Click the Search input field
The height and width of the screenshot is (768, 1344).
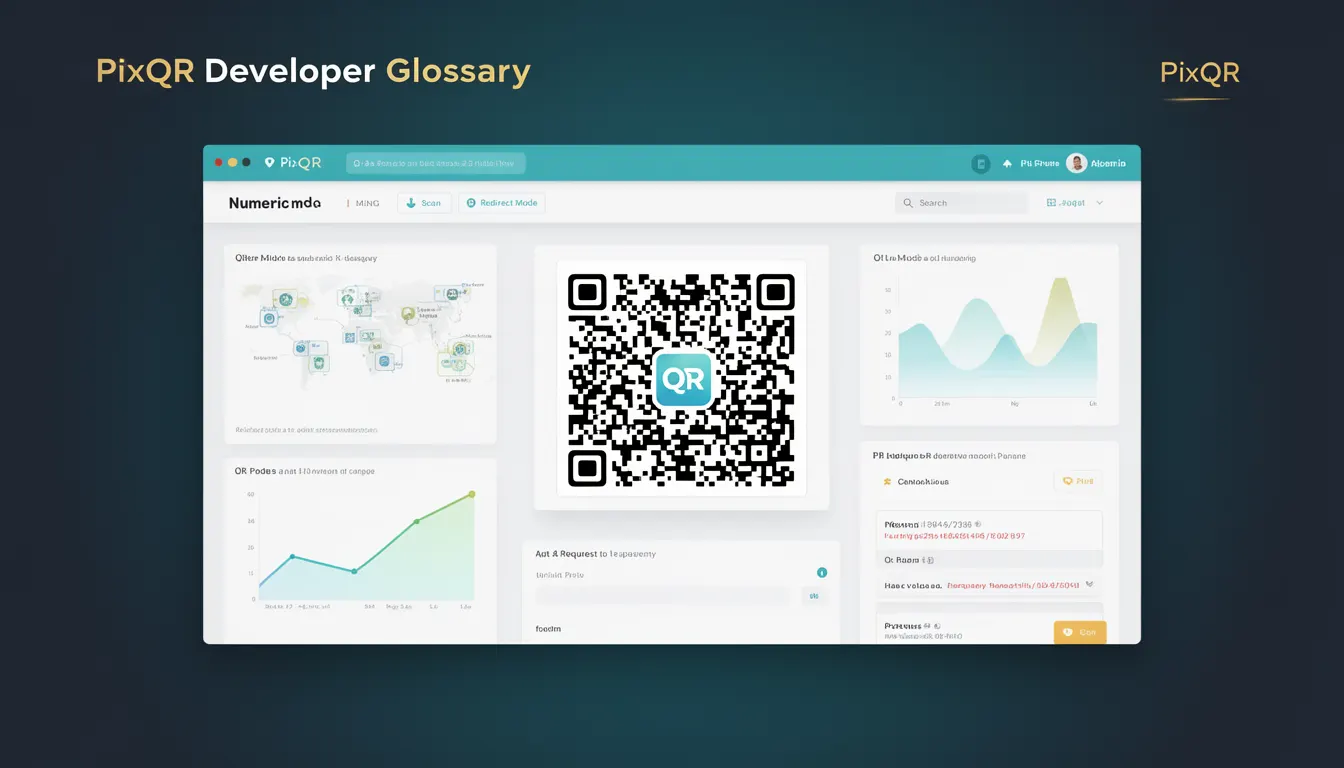click(x=961, y=203)
